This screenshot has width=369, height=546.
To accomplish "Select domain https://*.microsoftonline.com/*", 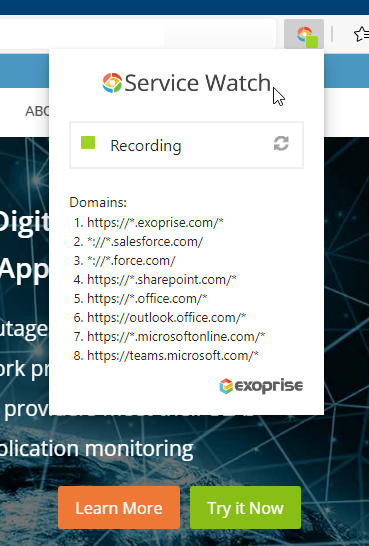I will (176, 337).
